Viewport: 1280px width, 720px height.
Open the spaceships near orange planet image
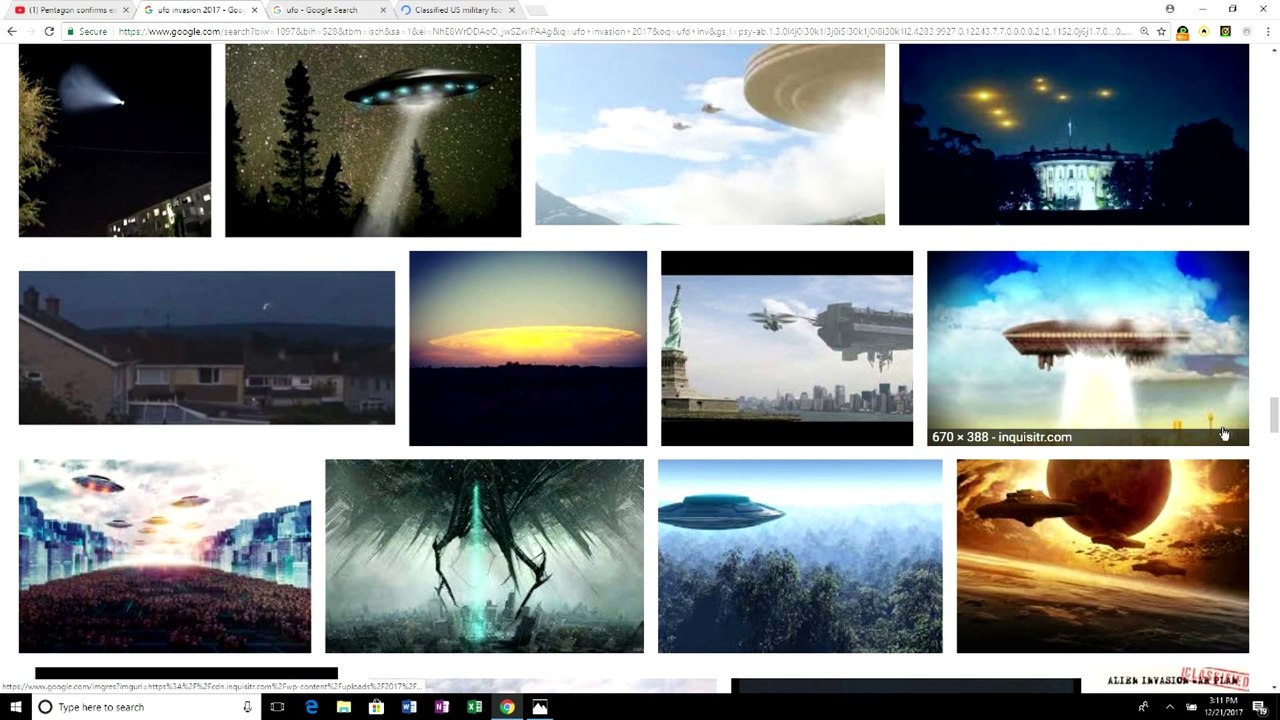1103,556
